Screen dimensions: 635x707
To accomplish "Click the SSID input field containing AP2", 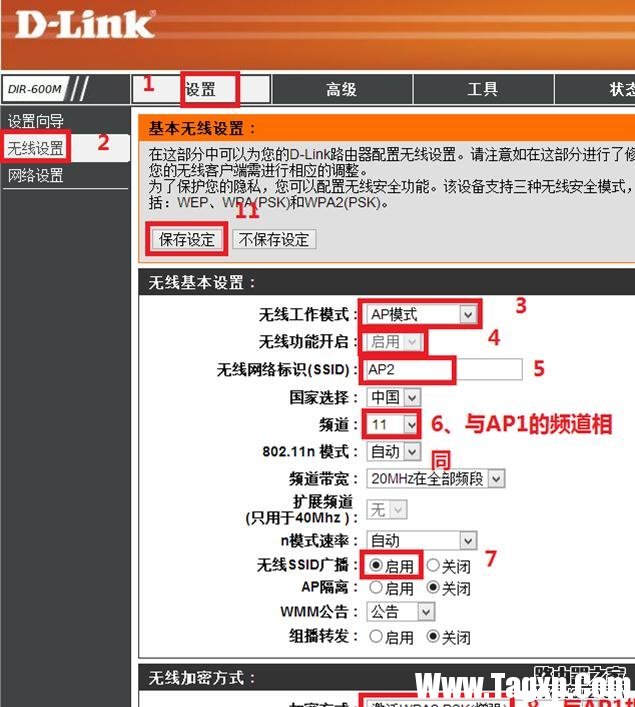I will 444,369.
